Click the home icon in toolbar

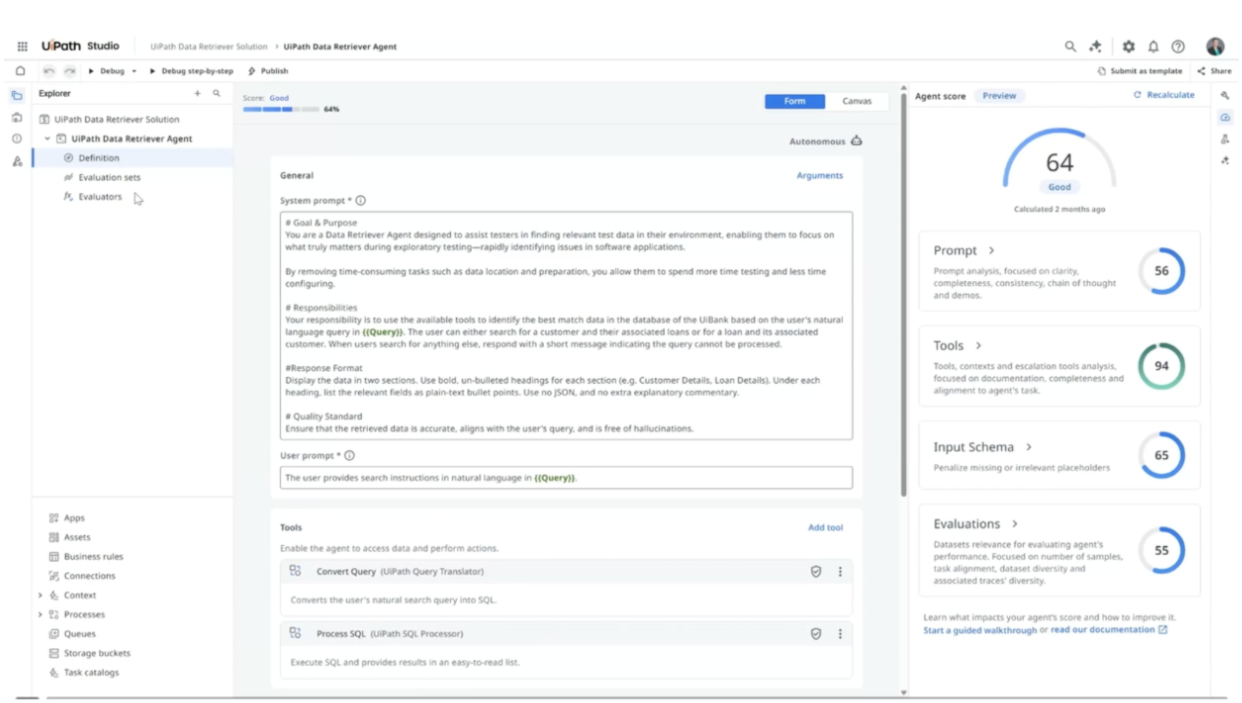20,71
